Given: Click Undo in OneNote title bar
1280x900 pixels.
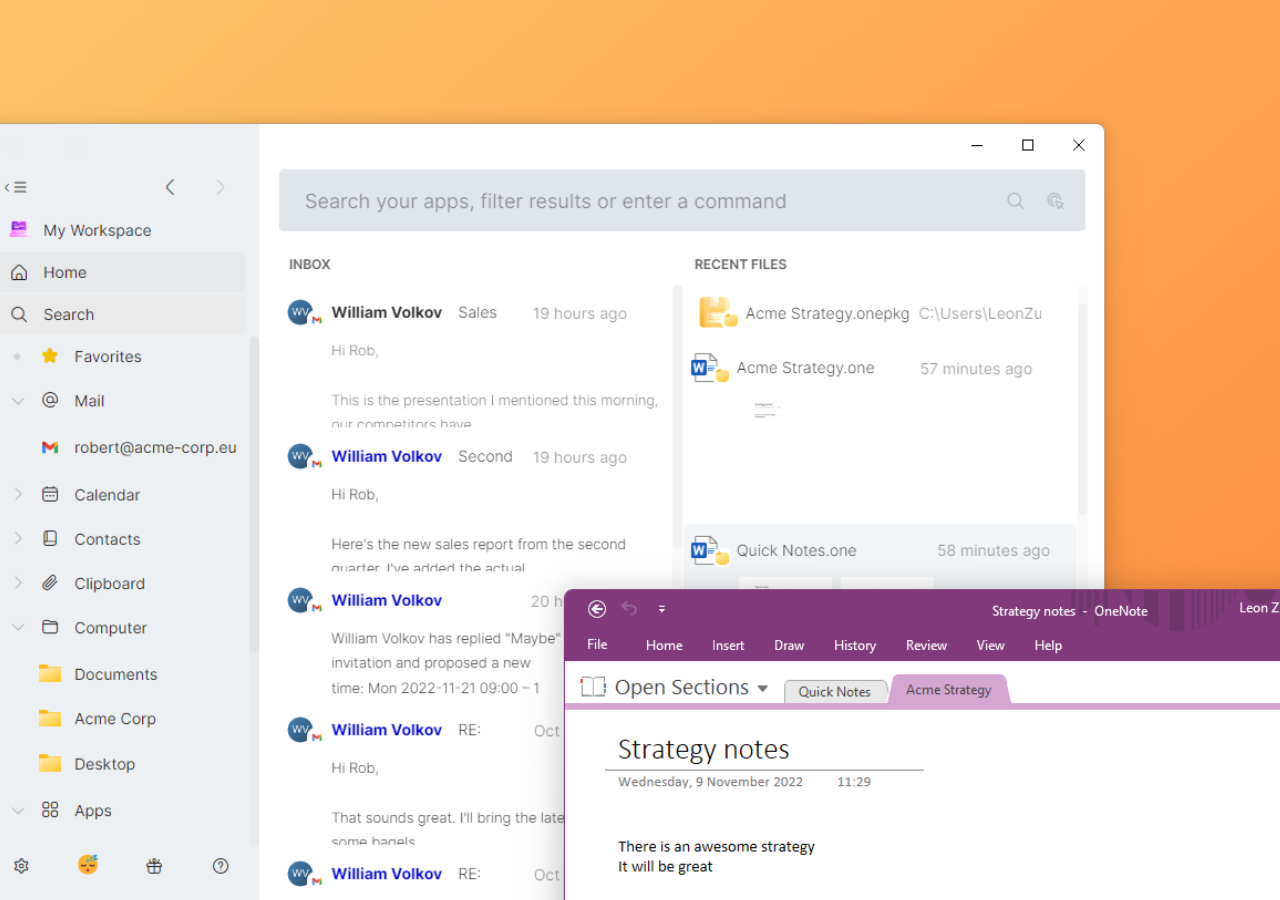Looking at the screenshot, I should pyautogui.click(x=629, y=609).
